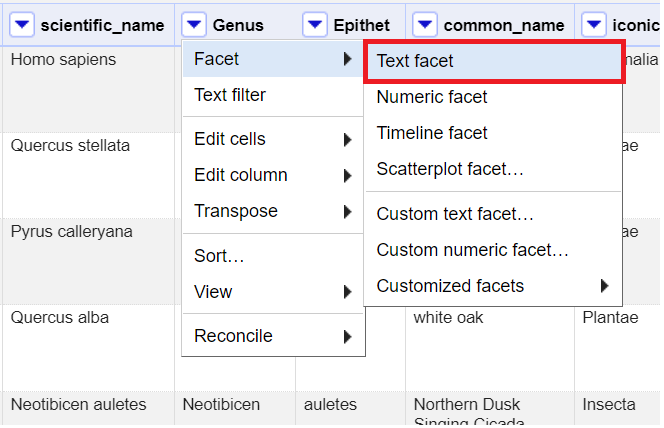
Task: Click the Homo sapiens cell
Action: pyautogui.click(x=89, y=89)
